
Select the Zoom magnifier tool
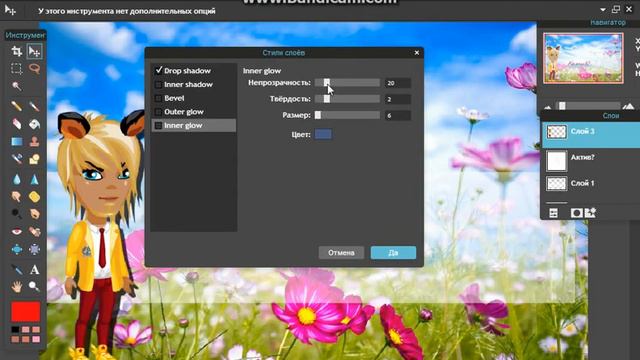[x=34, y=287]
